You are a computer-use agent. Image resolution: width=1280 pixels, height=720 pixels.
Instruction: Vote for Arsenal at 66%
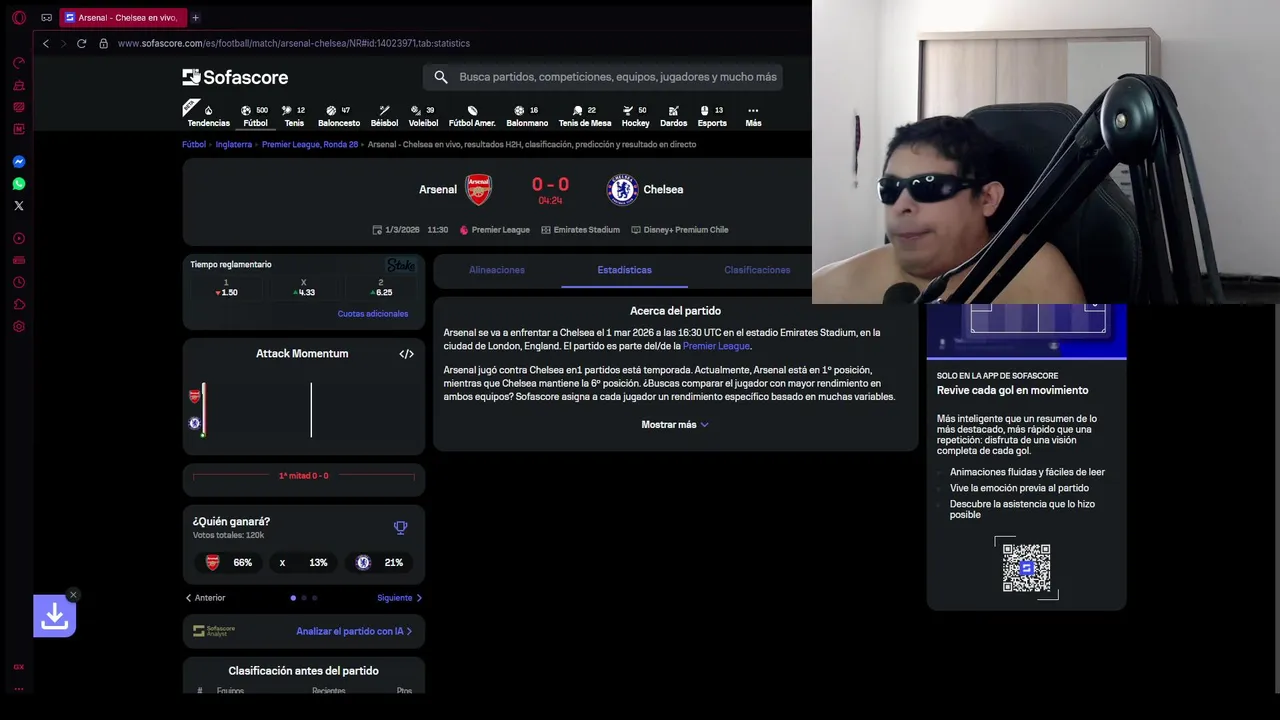click(x=229, y=563)
